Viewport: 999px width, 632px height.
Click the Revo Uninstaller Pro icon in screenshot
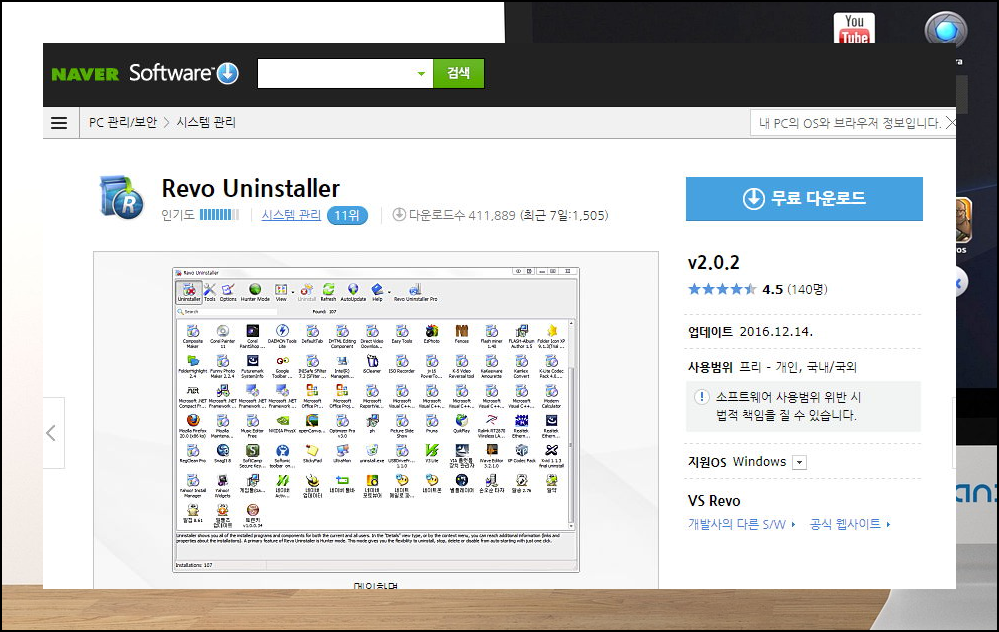(415, 292)
